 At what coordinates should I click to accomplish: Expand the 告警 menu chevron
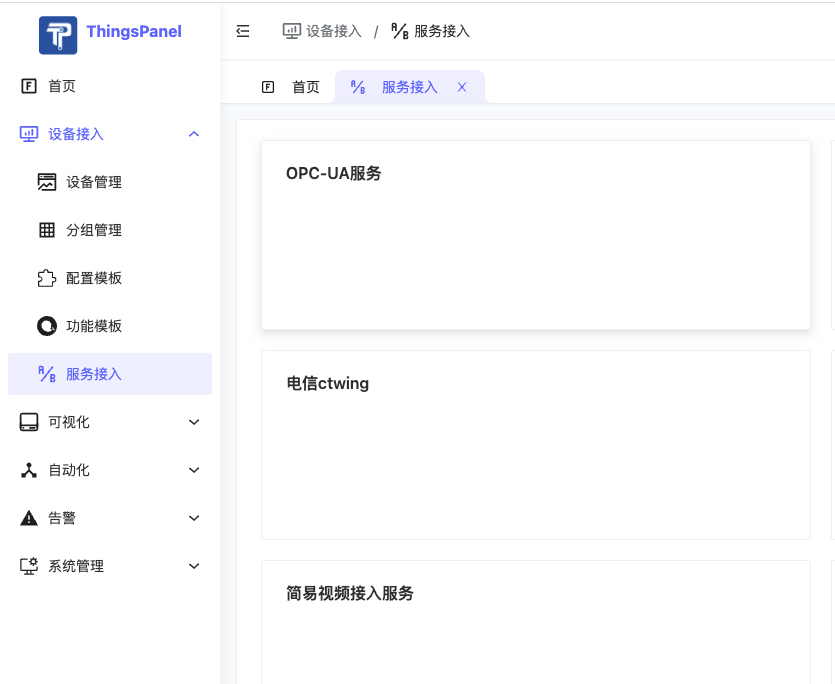pyautogui.click(x=194, y=518)
